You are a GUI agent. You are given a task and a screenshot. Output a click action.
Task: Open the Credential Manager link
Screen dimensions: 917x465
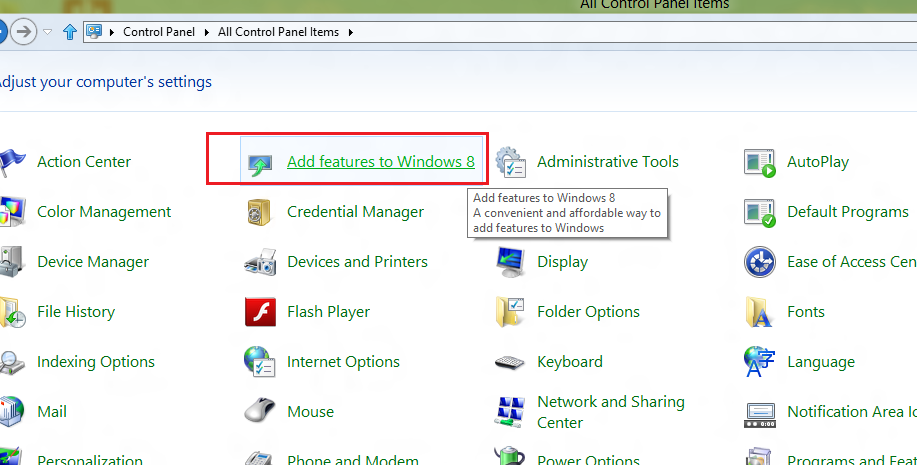tap(356, 212)
